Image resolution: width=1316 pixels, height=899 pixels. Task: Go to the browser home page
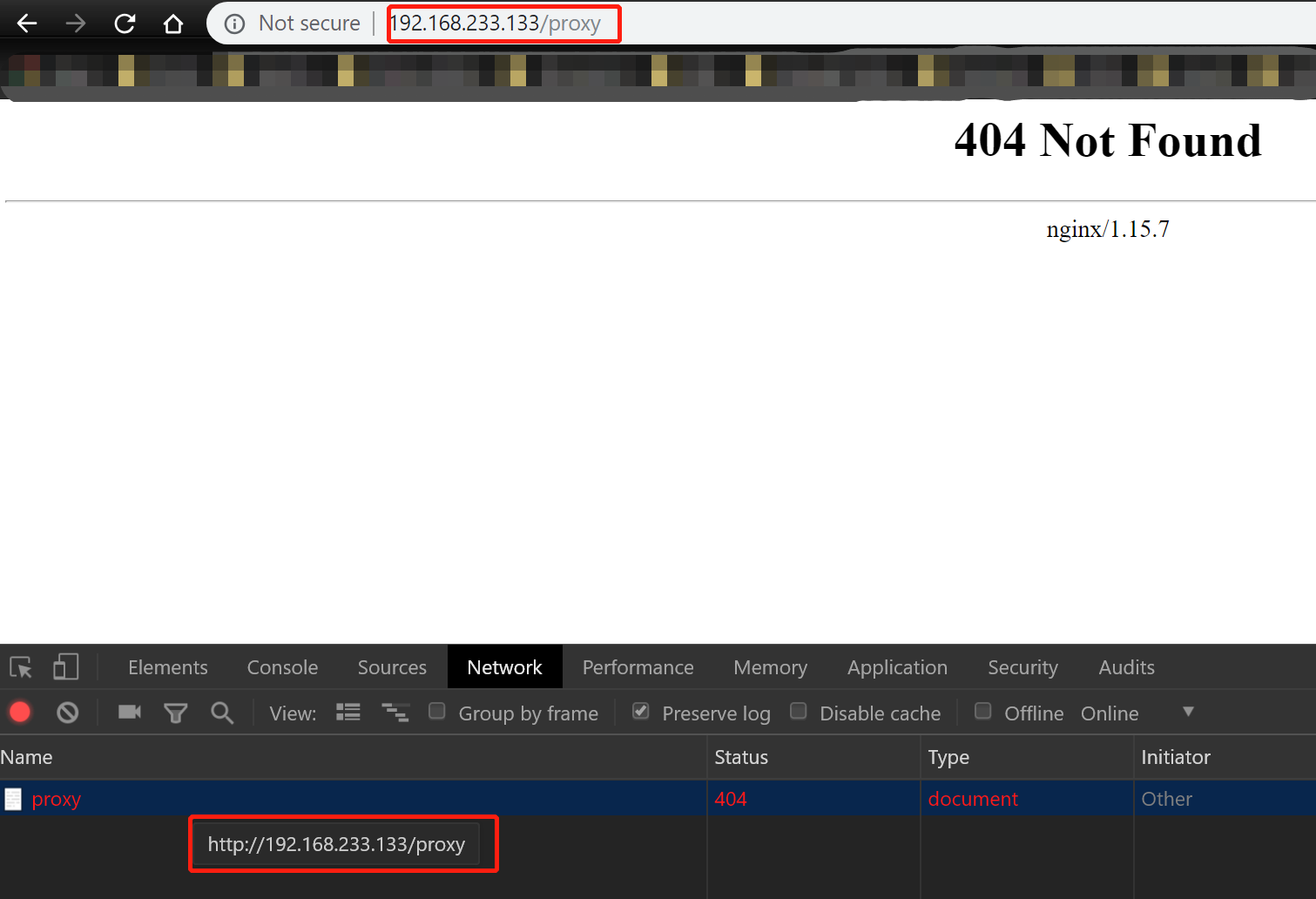point(172,23)
